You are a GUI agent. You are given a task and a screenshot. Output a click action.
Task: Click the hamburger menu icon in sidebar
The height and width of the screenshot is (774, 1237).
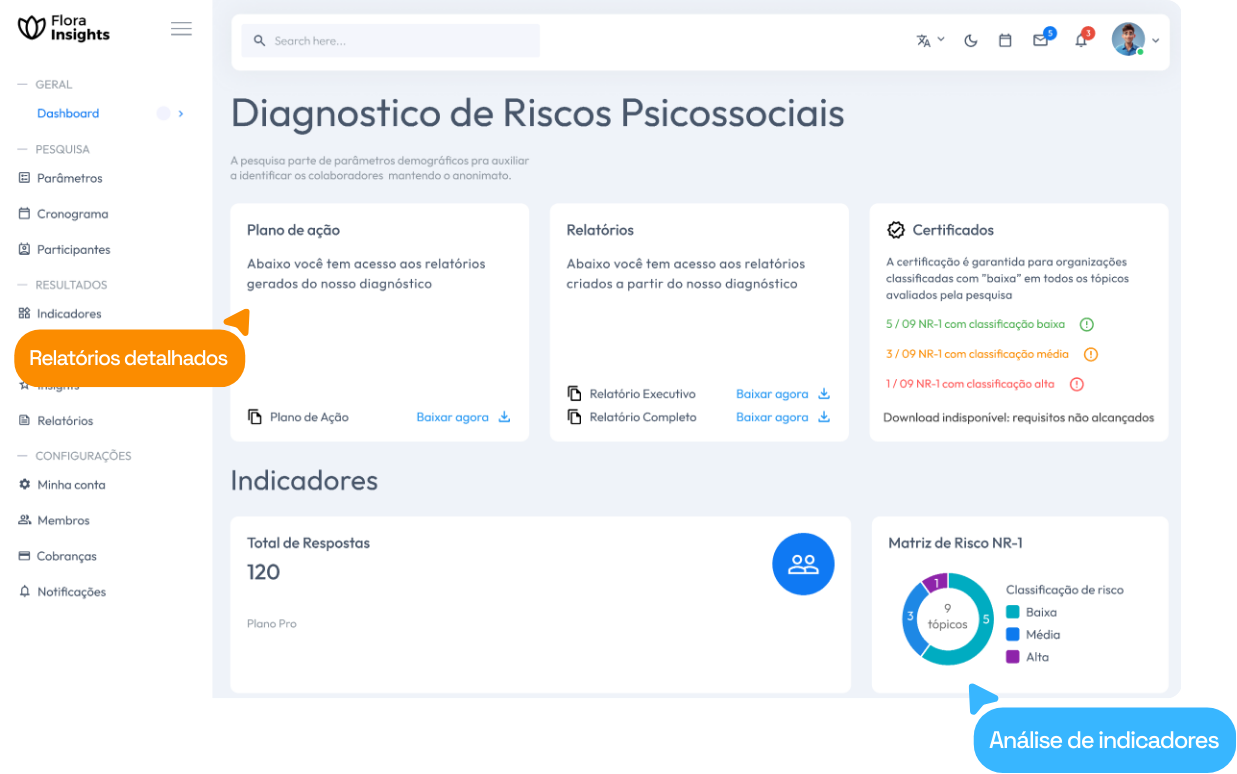pyautogui.click(x=181, y=29)
